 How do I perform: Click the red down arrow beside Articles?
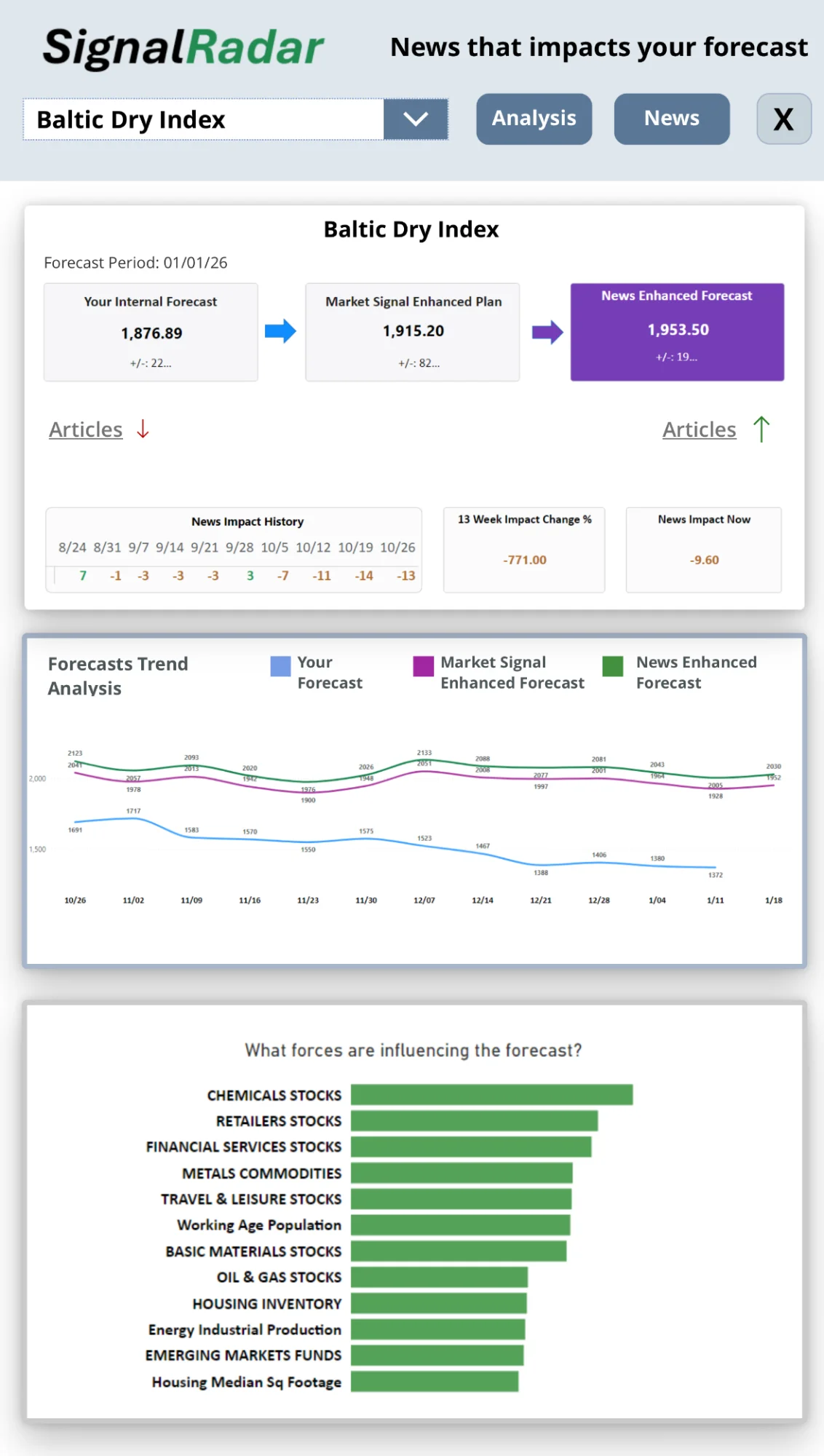point(143,429)
